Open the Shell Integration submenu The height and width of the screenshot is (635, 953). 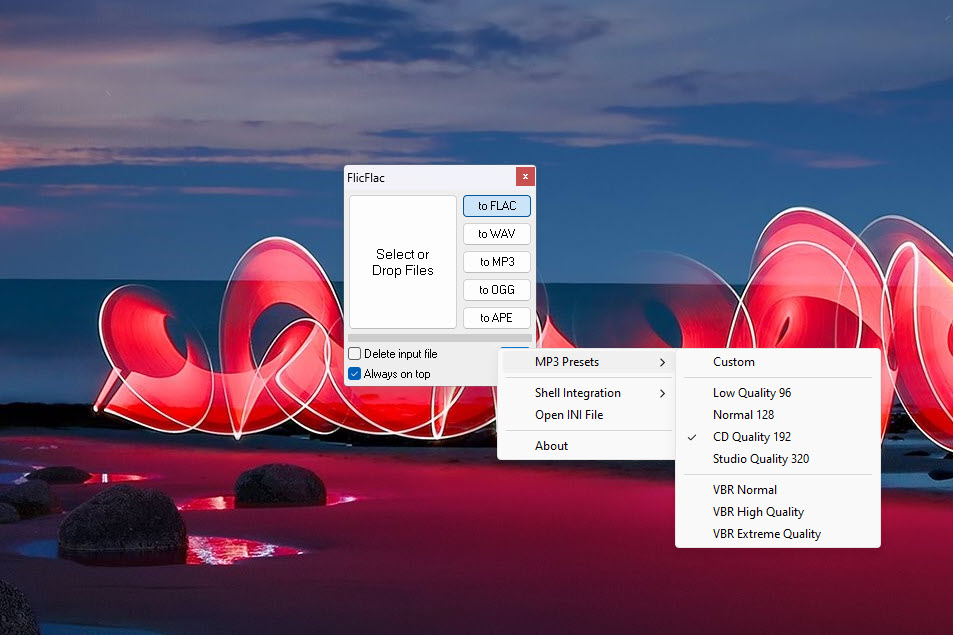(587, 393)
